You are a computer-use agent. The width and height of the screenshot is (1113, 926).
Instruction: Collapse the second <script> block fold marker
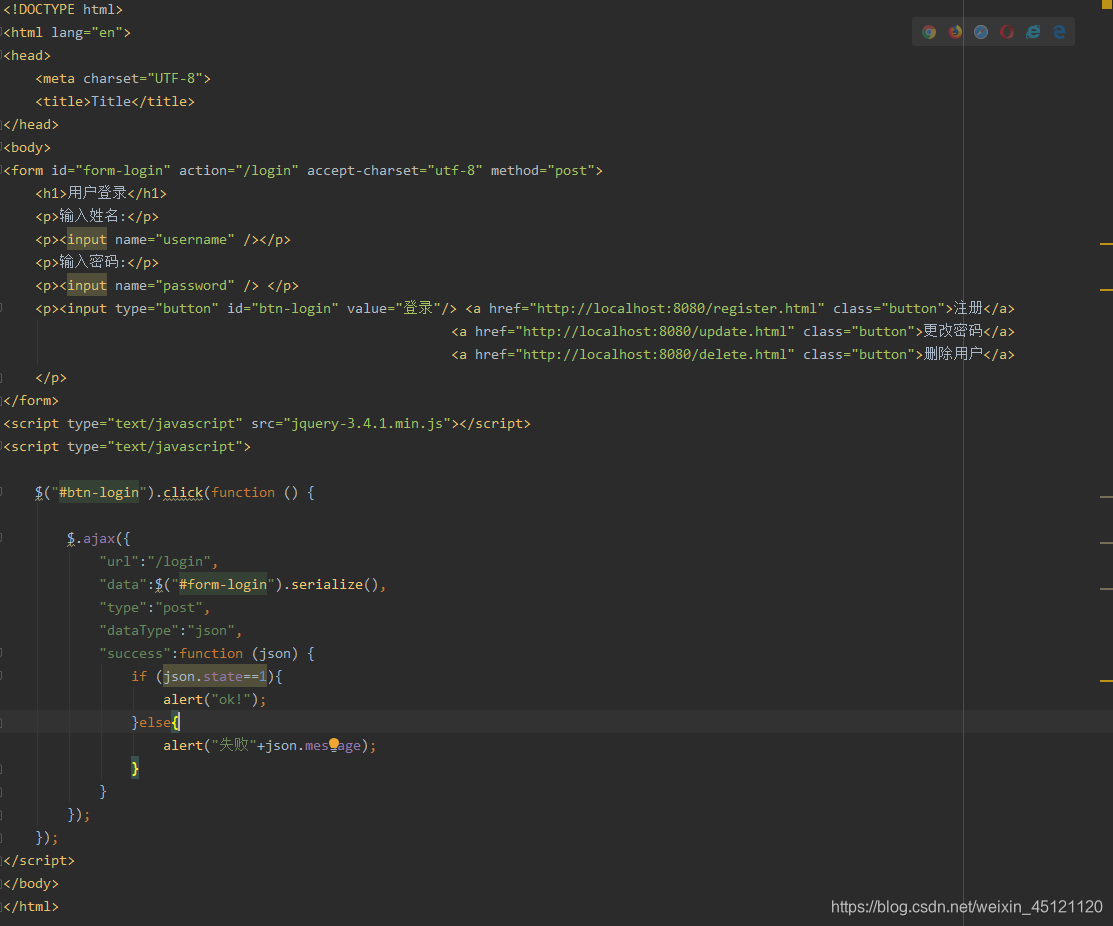(x=2, y=446)
